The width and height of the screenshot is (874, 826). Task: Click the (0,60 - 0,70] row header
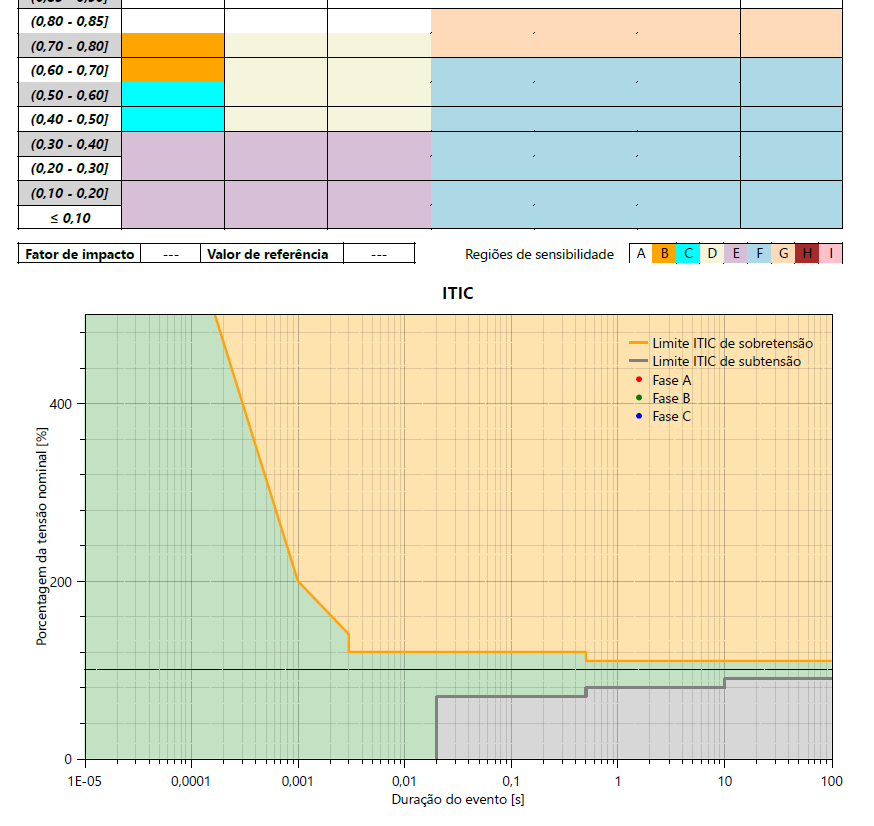pos(70,70)
